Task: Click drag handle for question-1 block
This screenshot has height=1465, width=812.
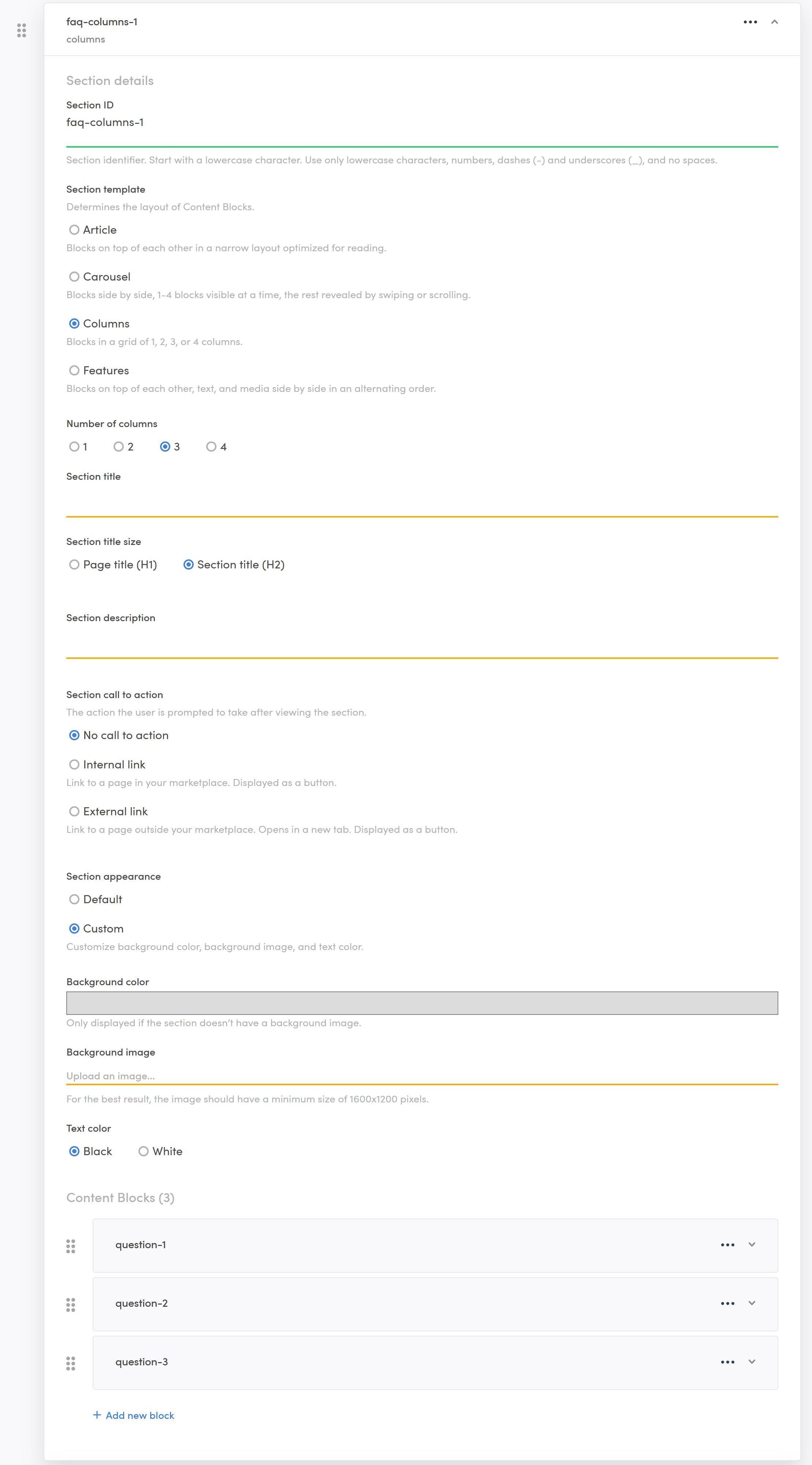Action: click(x=71, y=1246)
